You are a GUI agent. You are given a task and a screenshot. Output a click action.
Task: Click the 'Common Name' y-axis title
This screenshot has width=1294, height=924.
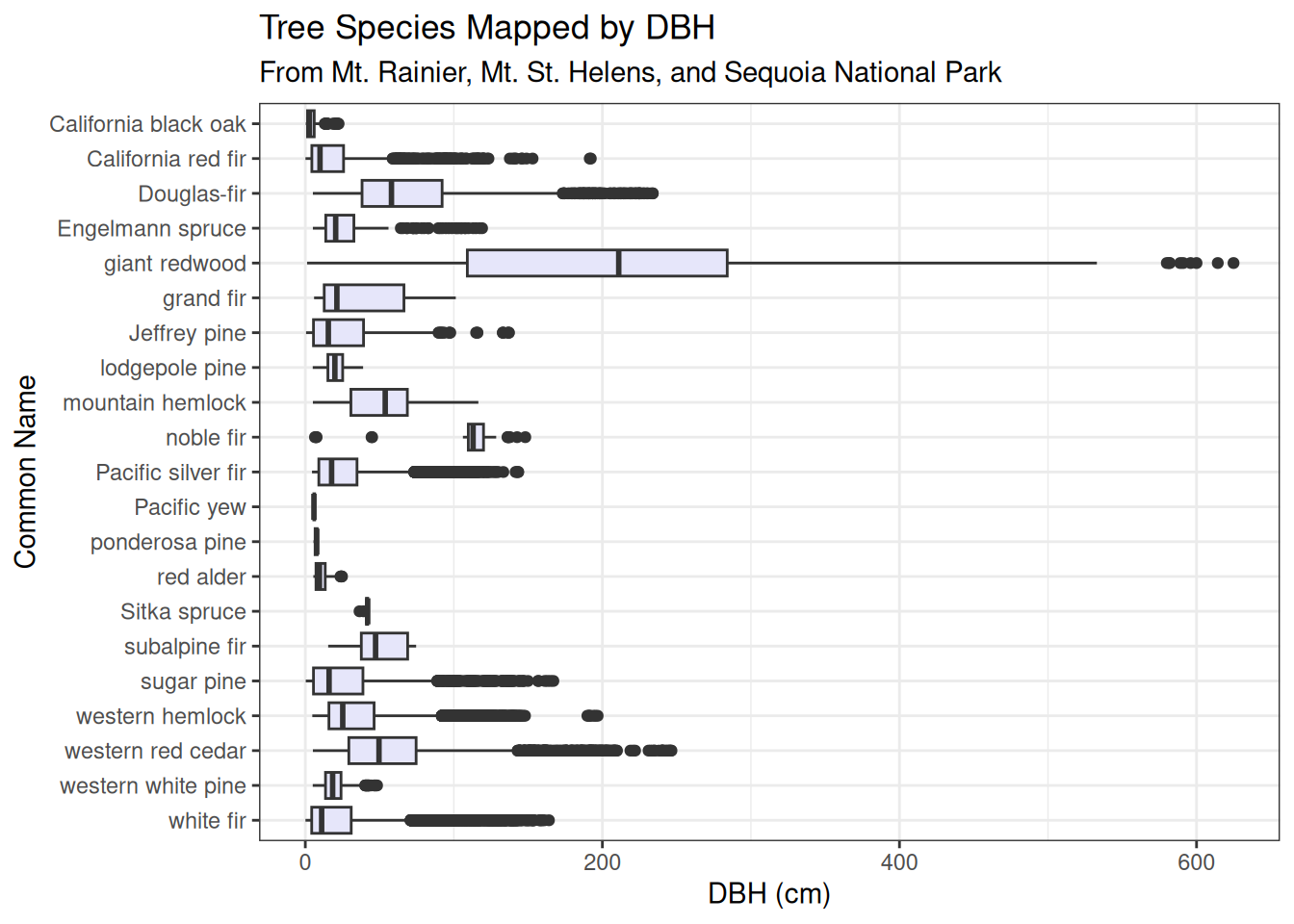click(26, 472)
